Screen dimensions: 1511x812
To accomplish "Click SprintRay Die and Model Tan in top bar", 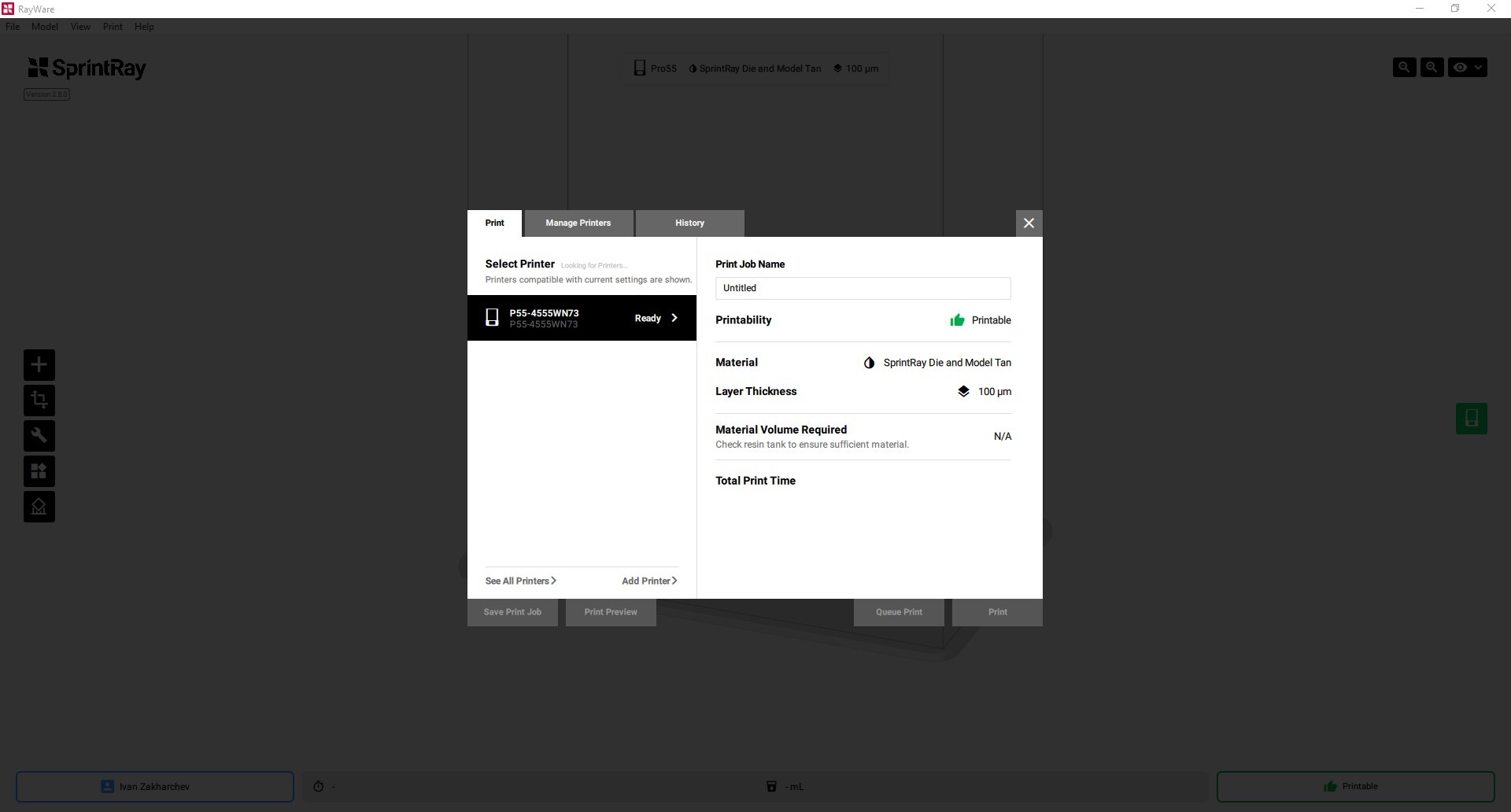I will pos(760,68).
